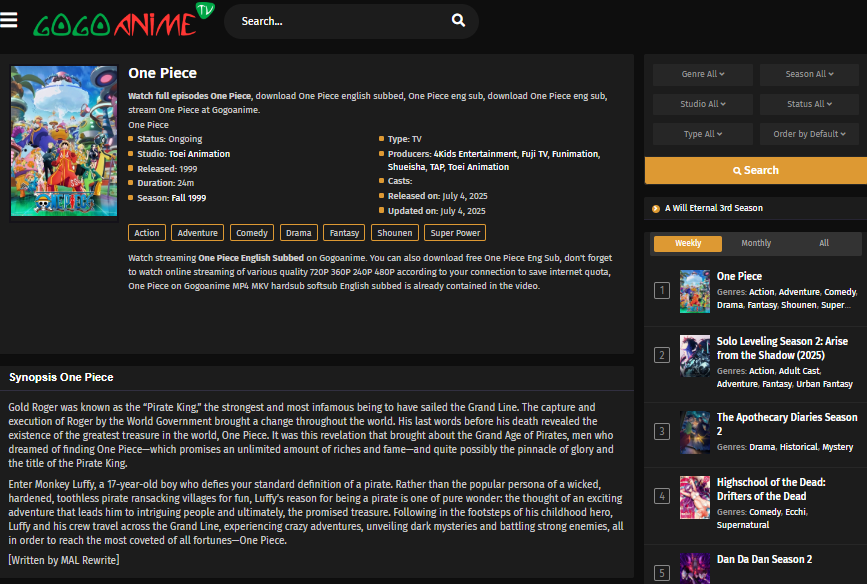The image size is (867, 584).
Task: Click the Ecchi genre under Highschool of the Dead
Action: 796,512
